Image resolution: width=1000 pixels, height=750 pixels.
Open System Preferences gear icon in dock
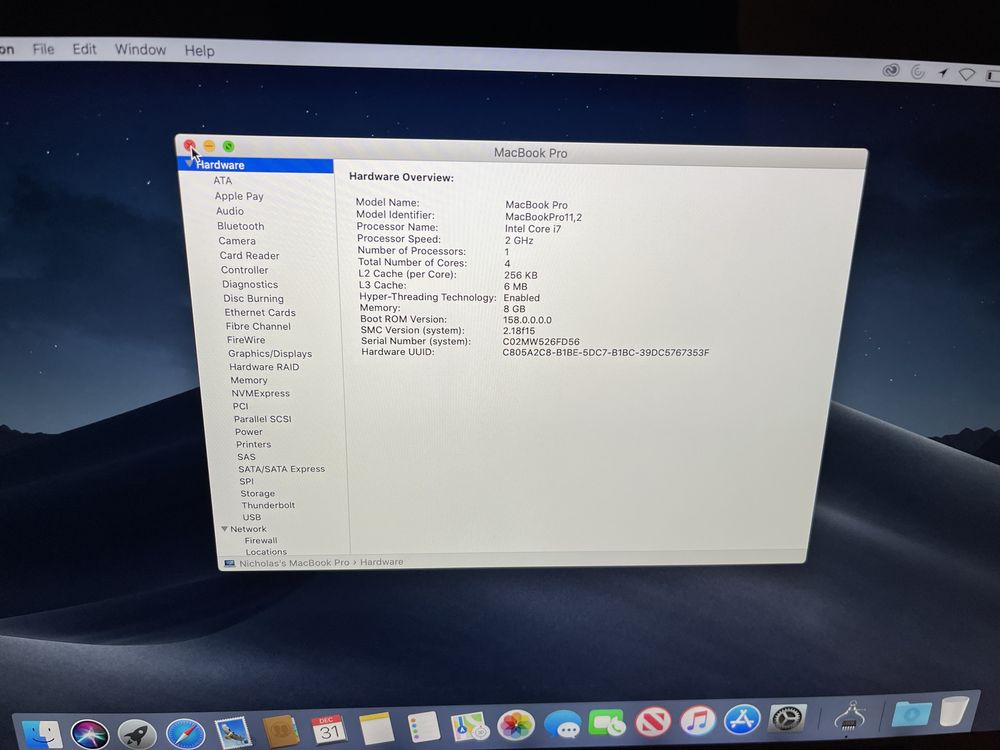(x=788, y=719)
